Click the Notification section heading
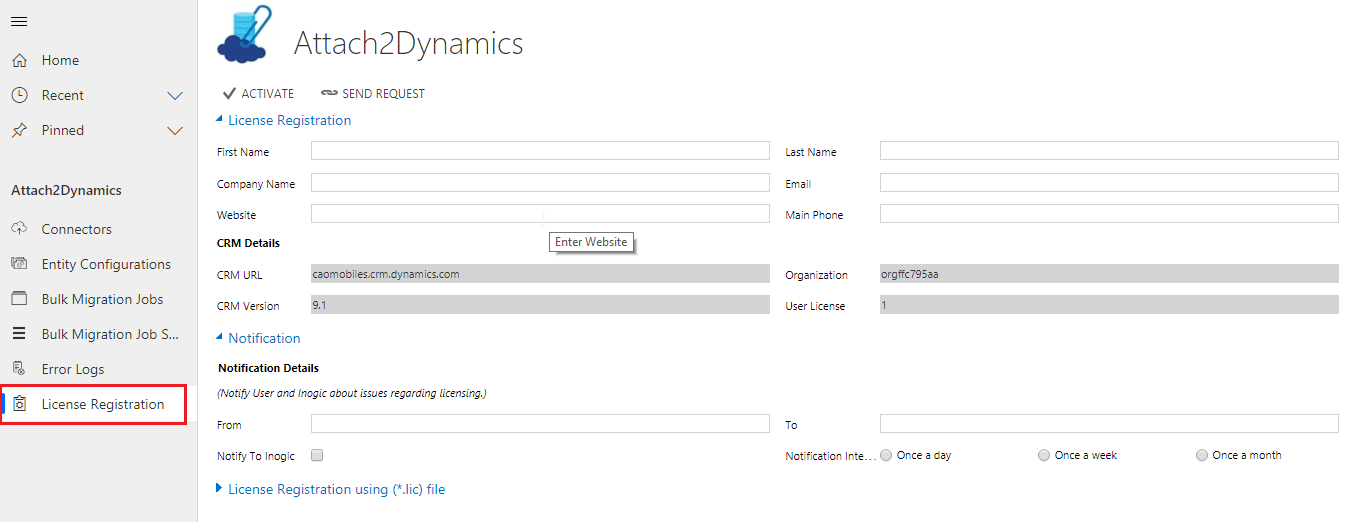This screenshot has height=522, width=1357. pyautogui.click(x=264, y=338)
